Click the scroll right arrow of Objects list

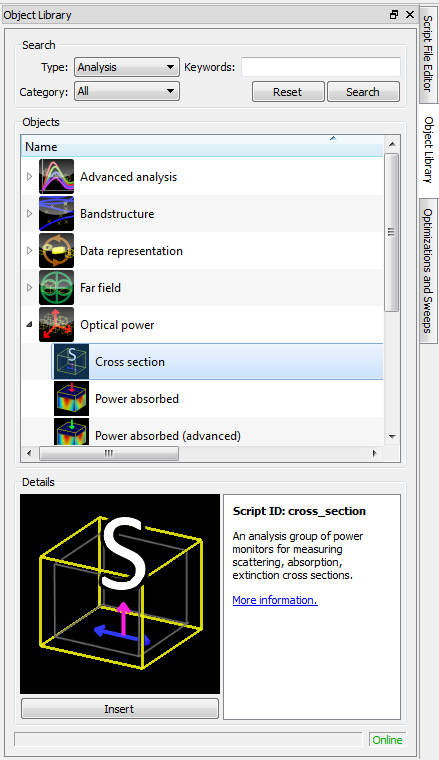coord(375,453)
